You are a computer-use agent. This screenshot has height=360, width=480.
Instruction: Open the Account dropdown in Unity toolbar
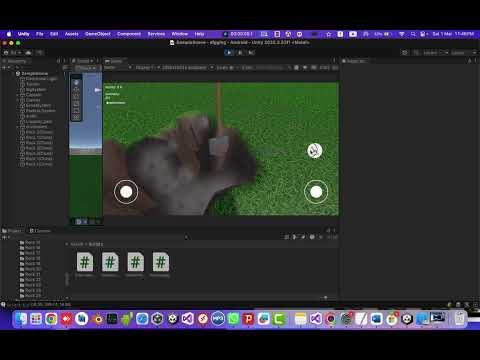point(14,53)
